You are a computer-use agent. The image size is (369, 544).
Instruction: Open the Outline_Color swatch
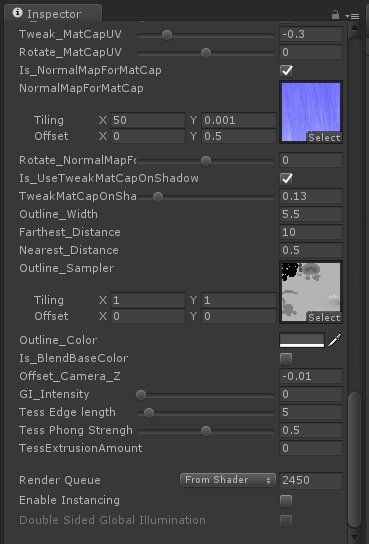[302, 340]
